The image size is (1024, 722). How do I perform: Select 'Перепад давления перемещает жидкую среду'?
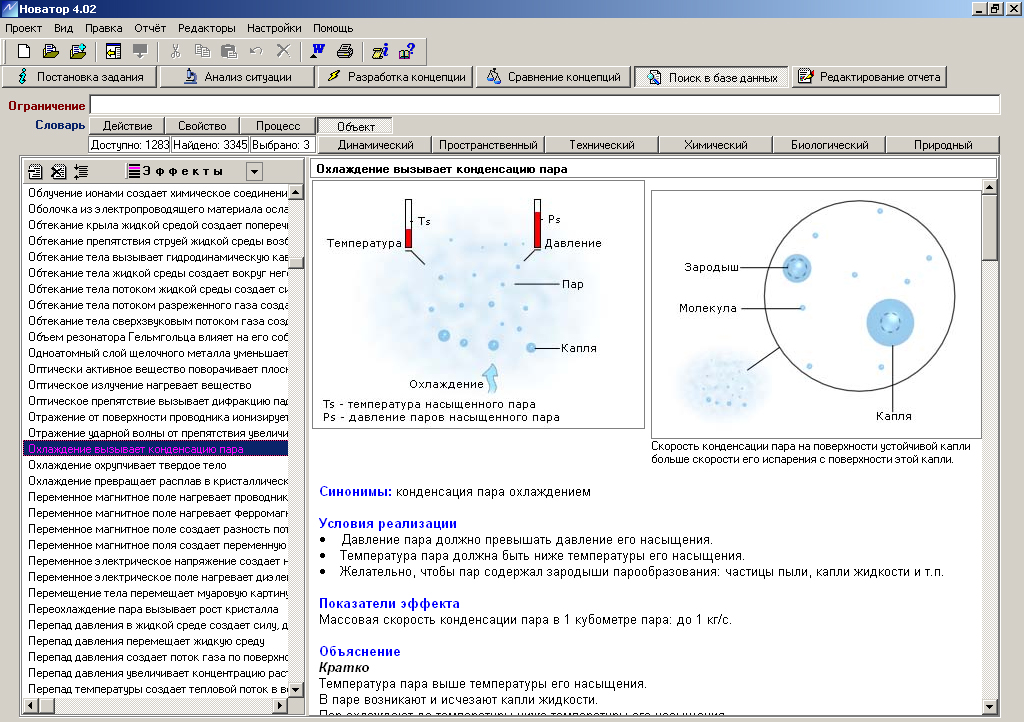(155, 641)
